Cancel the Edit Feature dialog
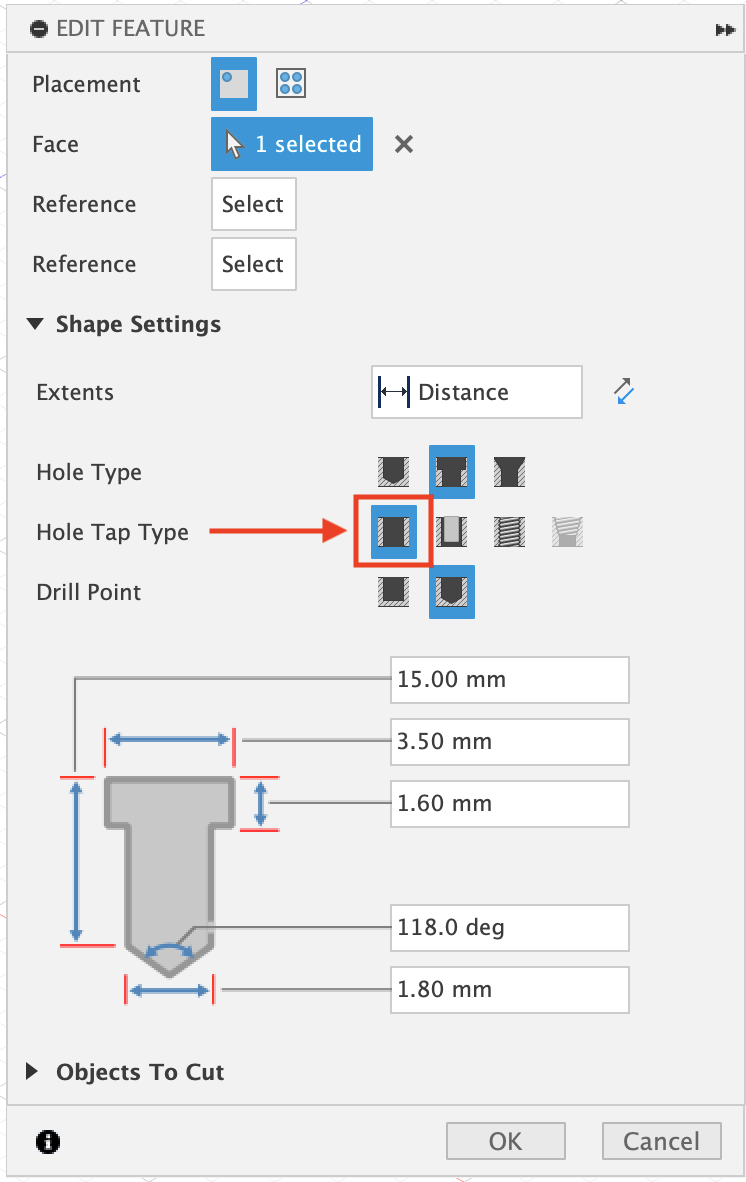This screenshot has height=1182, width=746. point(661,1141)
